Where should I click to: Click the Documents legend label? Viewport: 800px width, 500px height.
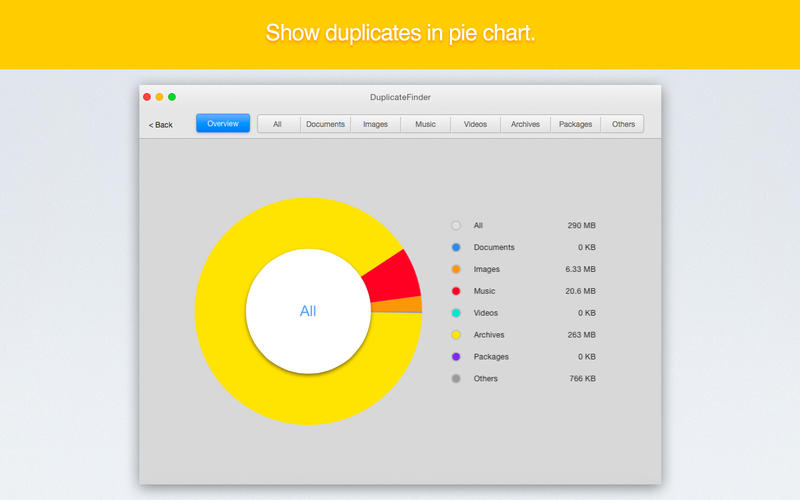(x=494, y=247)
